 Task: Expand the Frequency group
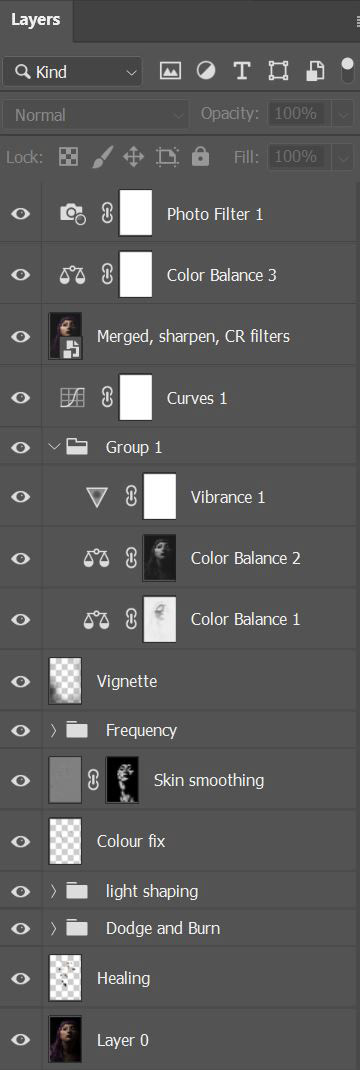[x=54, y=730]
